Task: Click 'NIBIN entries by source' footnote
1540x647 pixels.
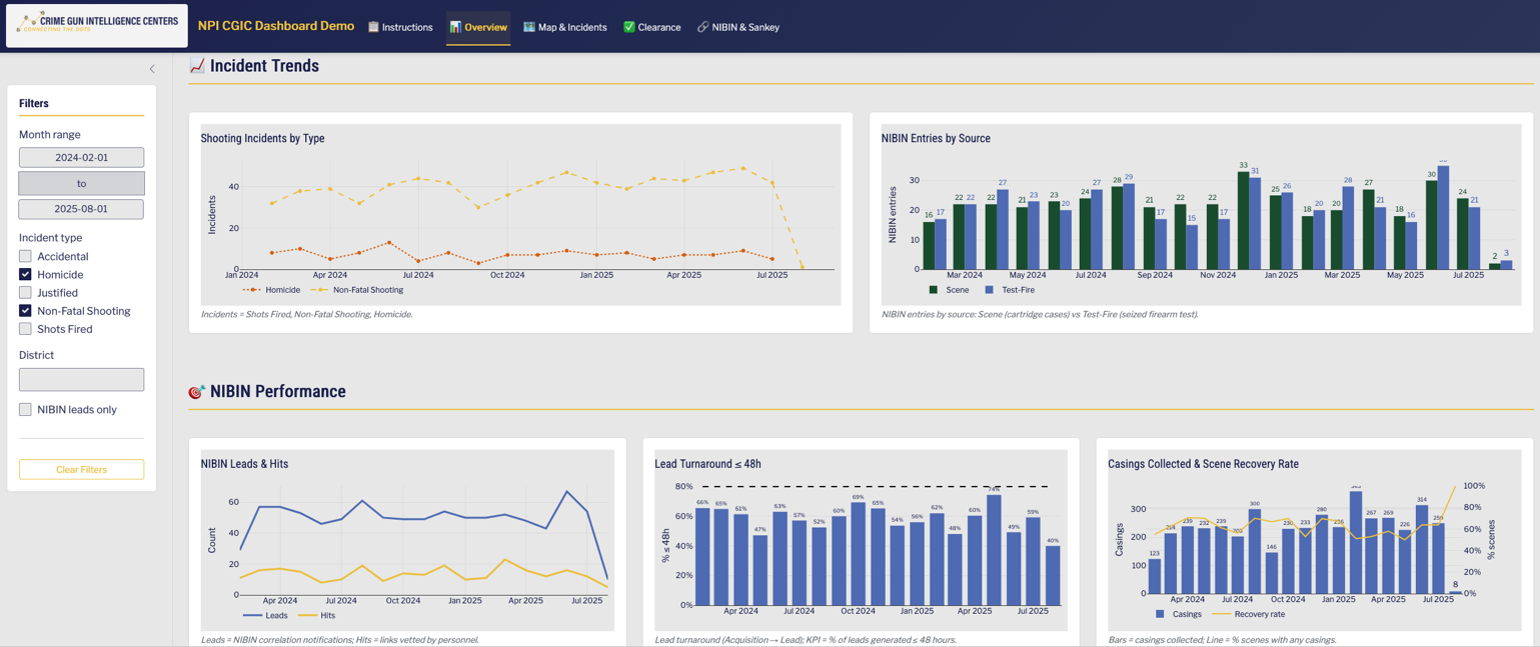Action: coord(1040,314)
